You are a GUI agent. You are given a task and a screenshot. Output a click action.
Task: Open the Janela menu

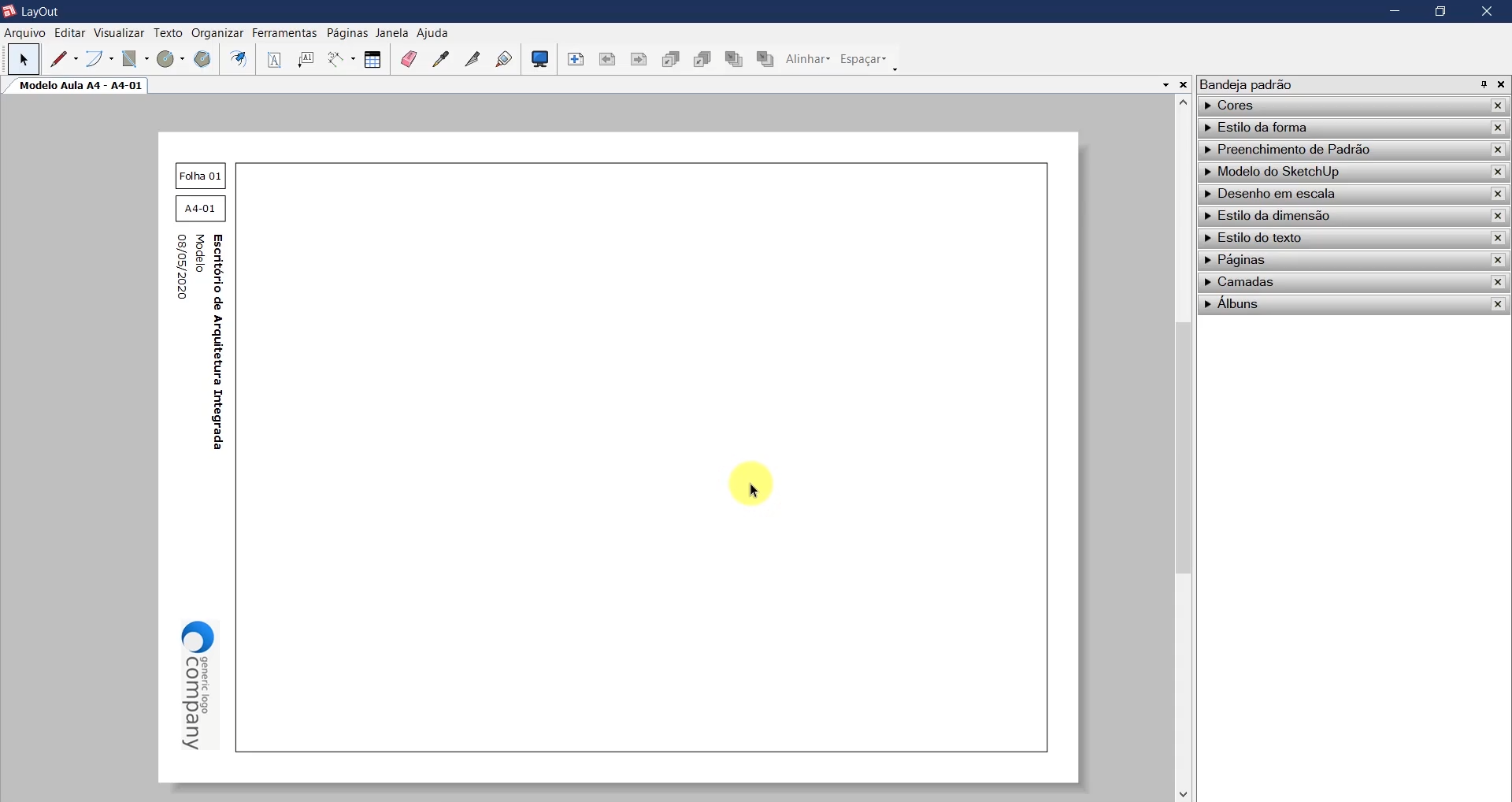[x=392, y=34]
